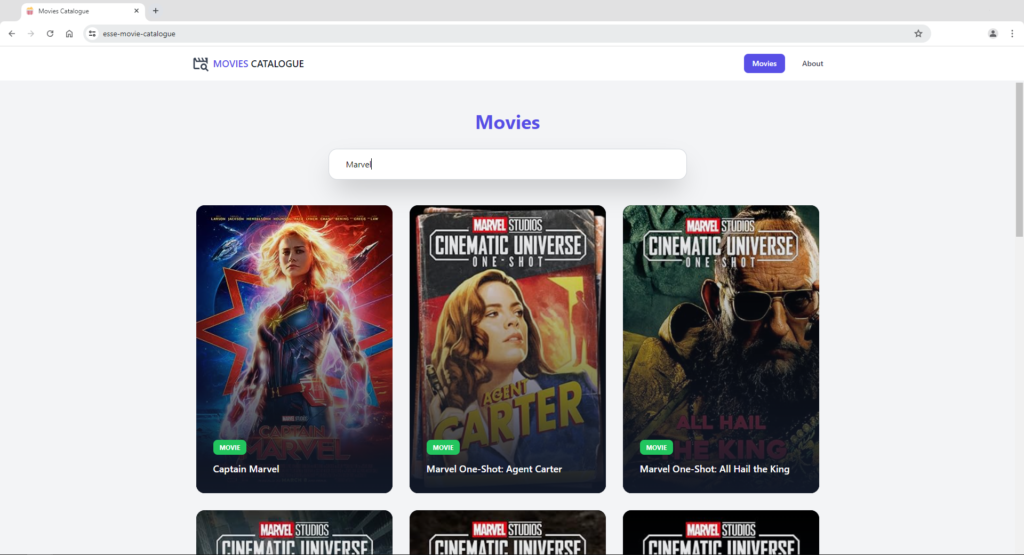The width and height of the screenshot is (1024, 555).
Task: Reload the page with refresh icon
Action: (x=50, y=33)
